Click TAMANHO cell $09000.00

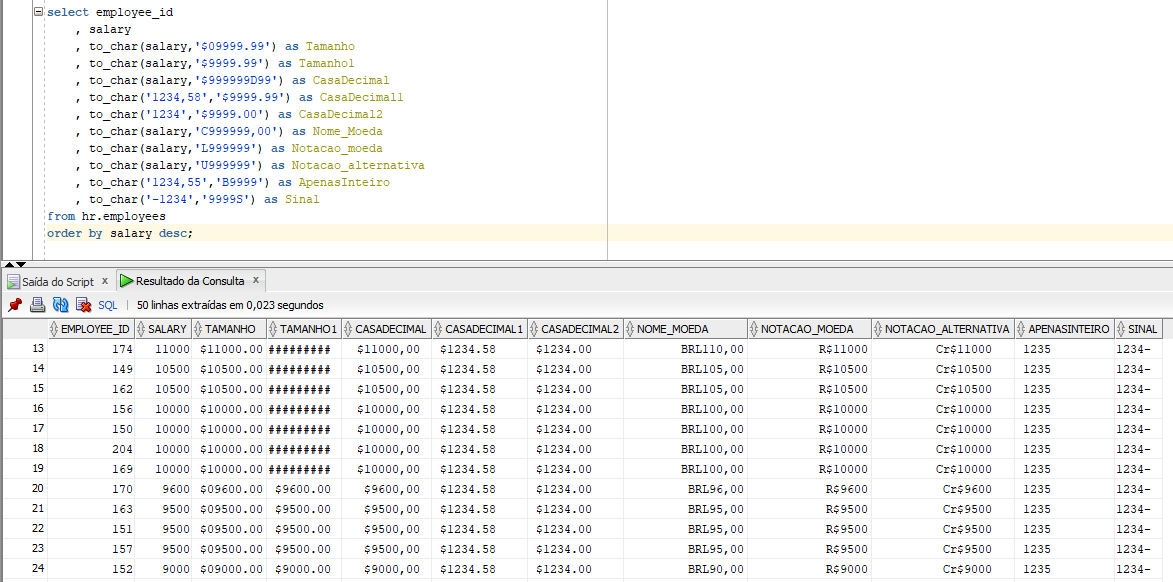[x=229, y=569]
